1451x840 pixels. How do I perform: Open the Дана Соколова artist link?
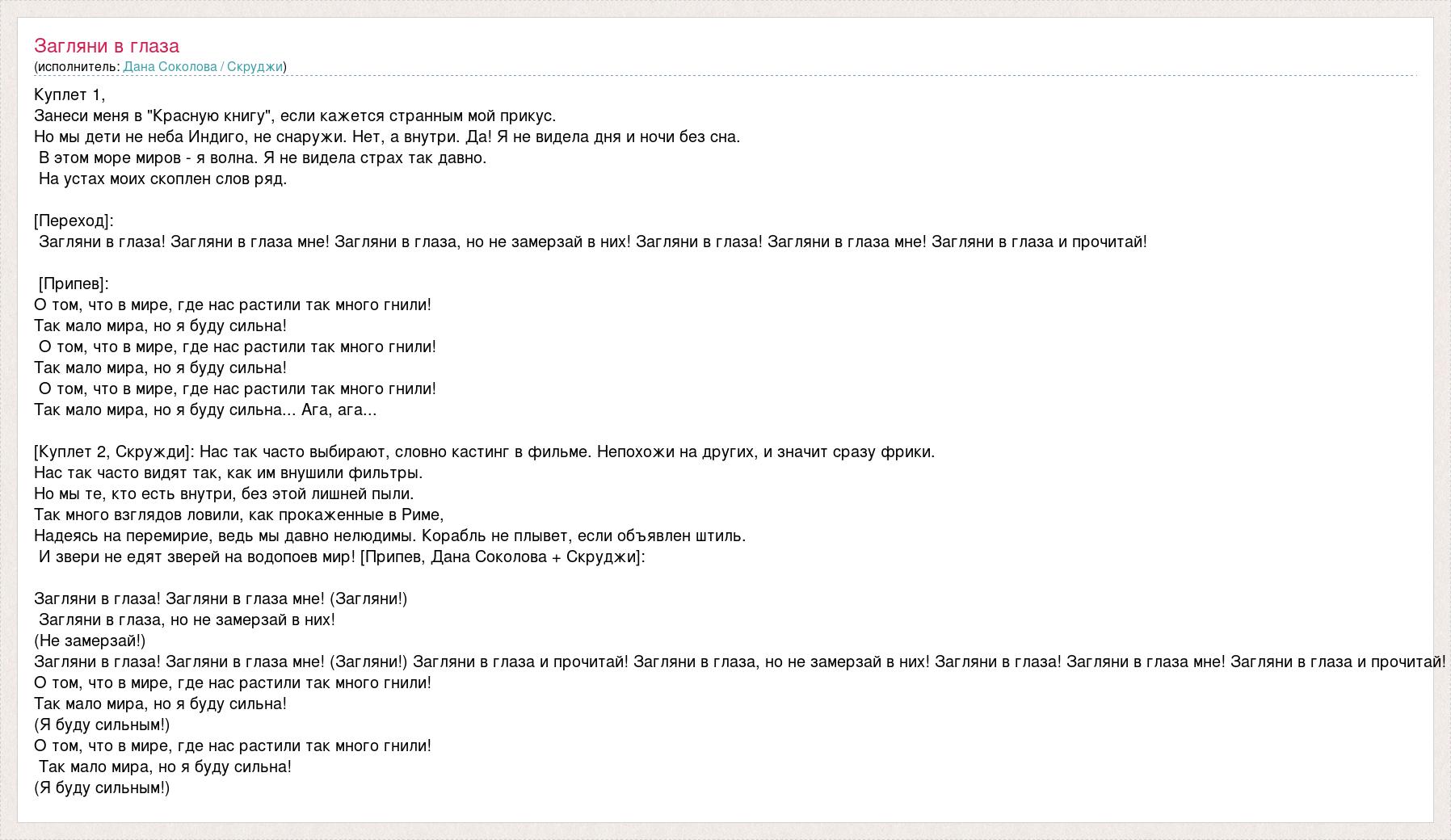tap(170, 67)
